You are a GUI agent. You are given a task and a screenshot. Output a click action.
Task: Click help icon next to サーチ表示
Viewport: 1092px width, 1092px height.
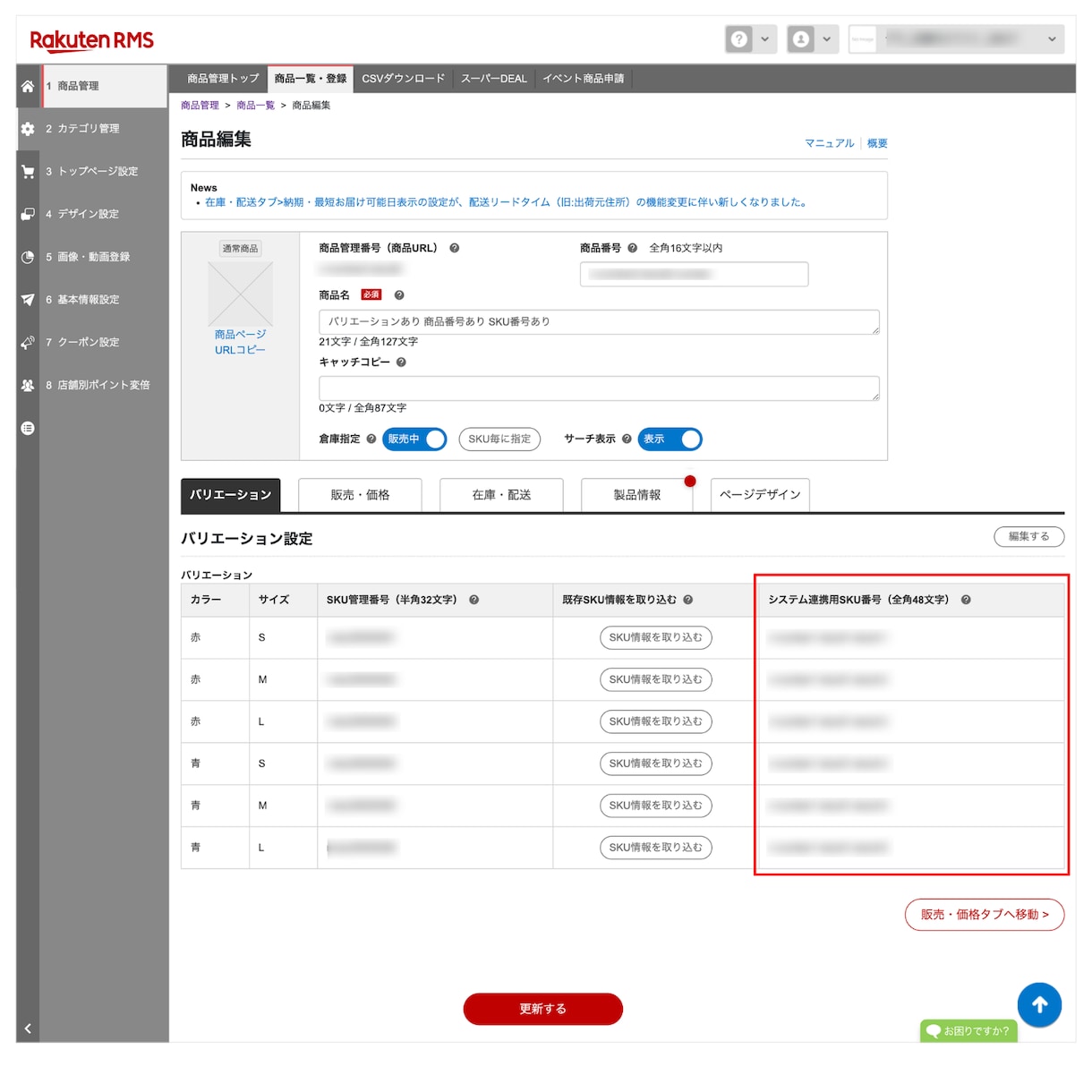627,439
